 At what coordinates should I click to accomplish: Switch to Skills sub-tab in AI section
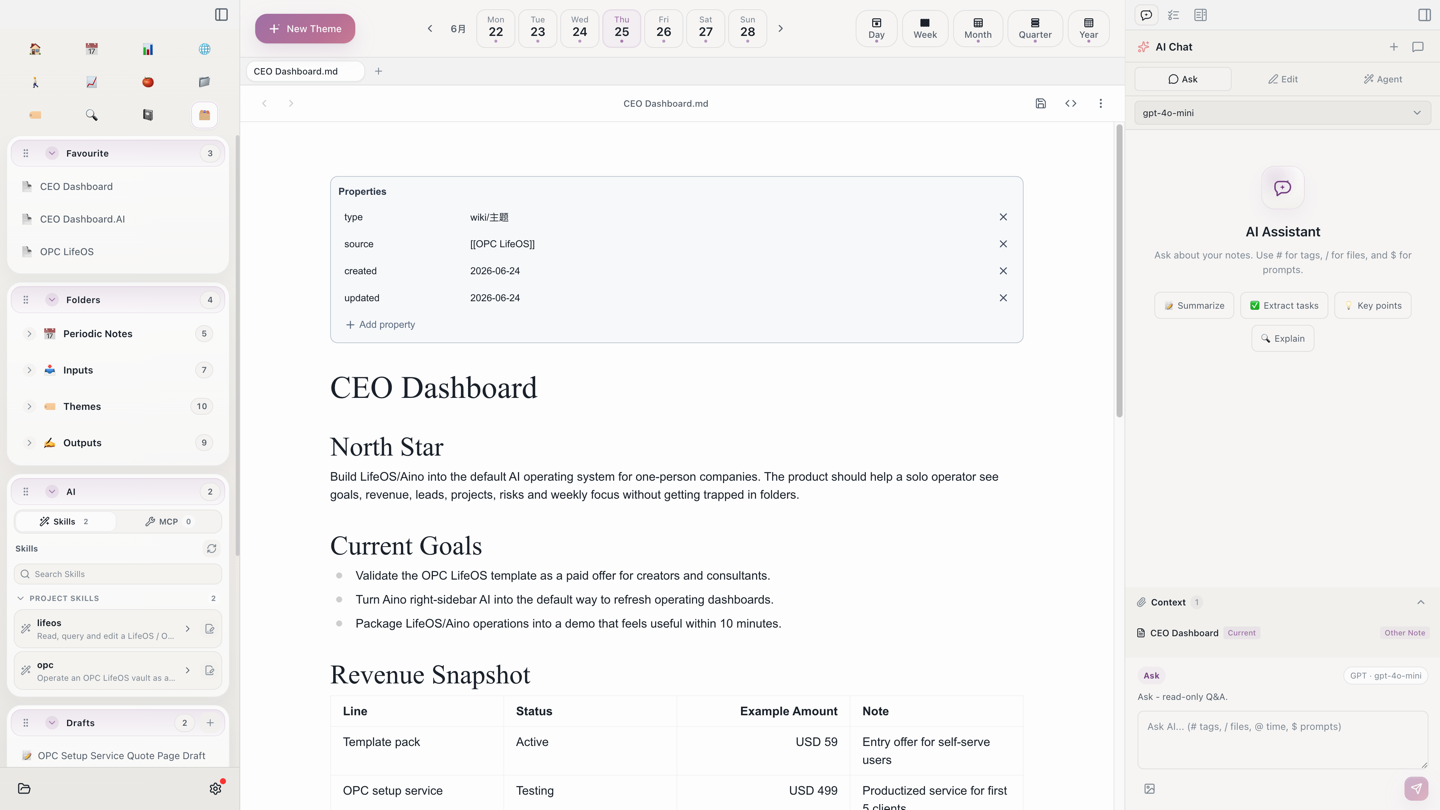pyautogui.click(x=65, y=522)
